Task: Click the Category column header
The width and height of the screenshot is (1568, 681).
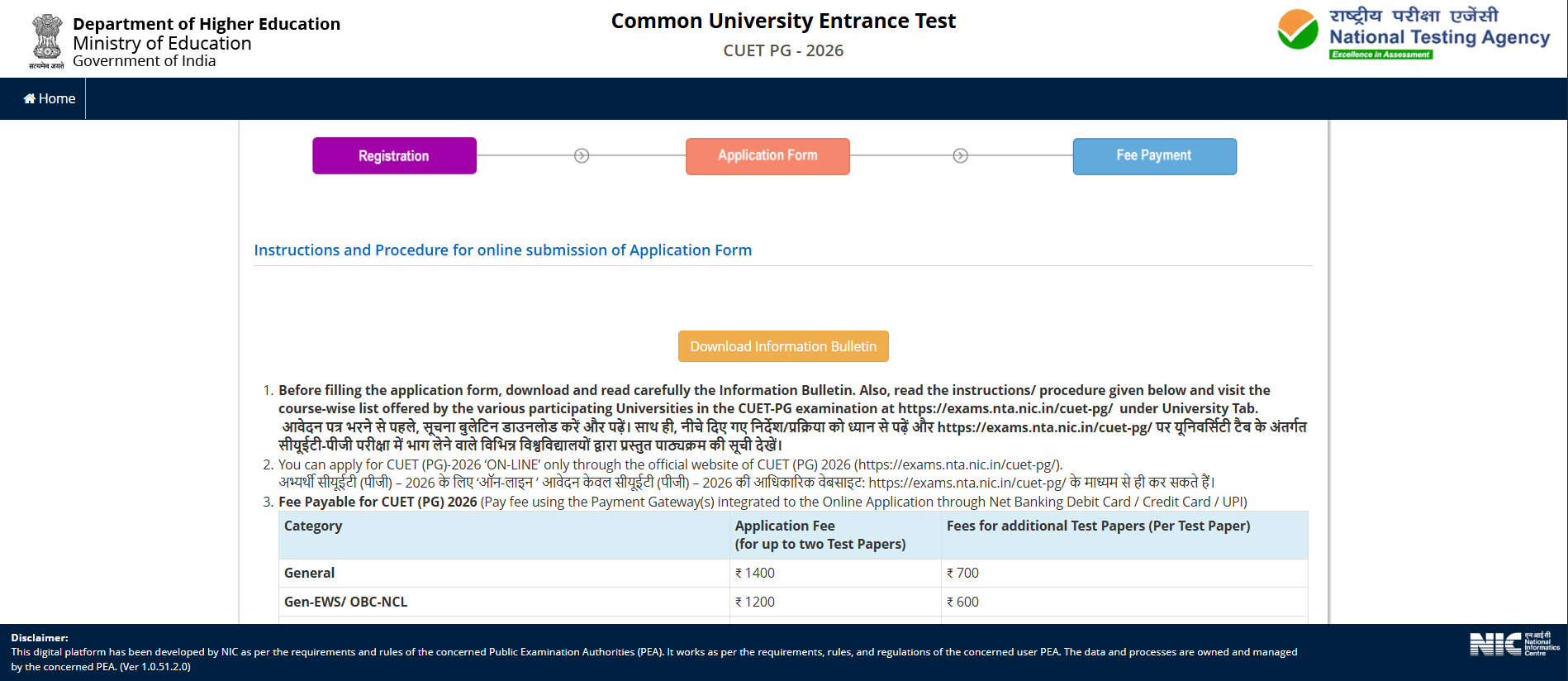Action: coord(313,526)
